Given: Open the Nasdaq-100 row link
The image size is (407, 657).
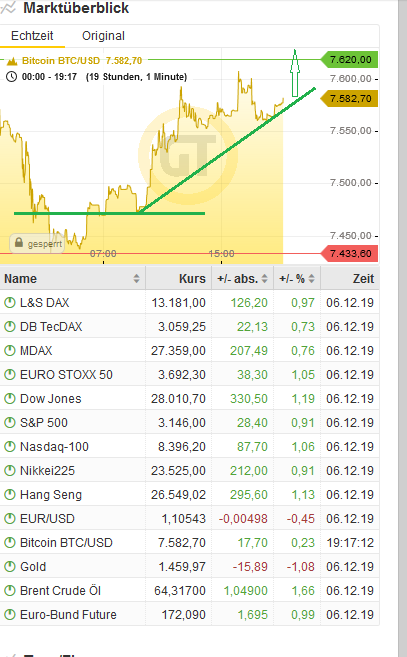Looking at the screenshot, I should (x=54, y=447).
